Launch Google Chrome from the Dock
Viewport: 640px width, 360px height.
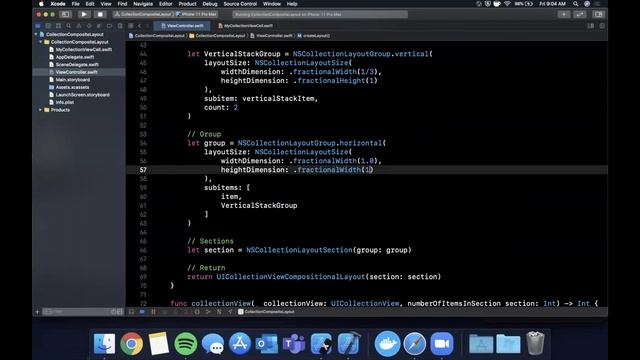[x=131, y=343]
